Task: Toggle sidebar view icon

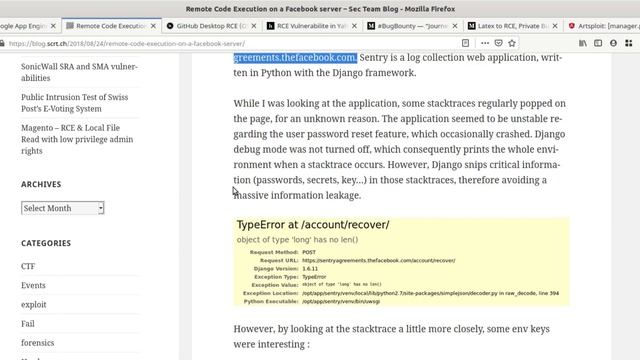Action: pyautogui.click(x=598, y=43)
